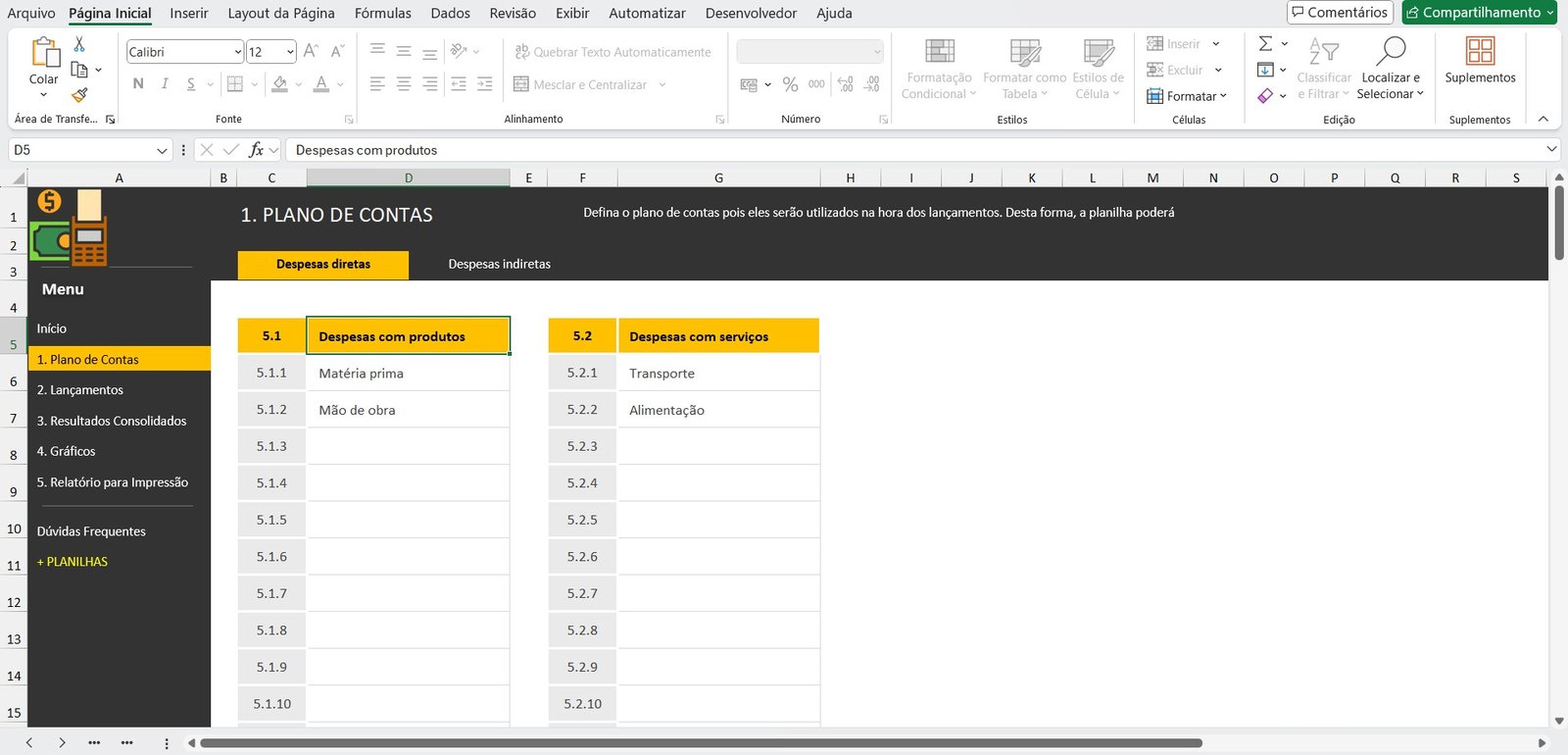Open the font size dropdown

(290, 52)
